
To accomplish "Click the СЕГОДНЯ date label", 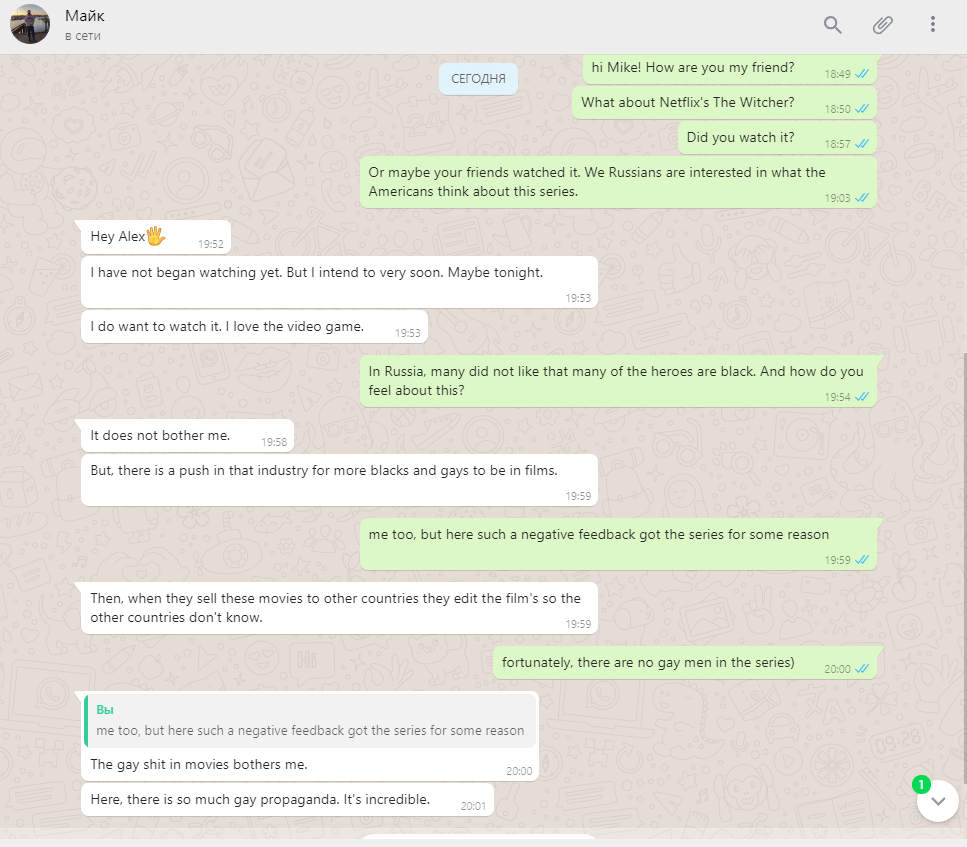I will coord(478,79).
